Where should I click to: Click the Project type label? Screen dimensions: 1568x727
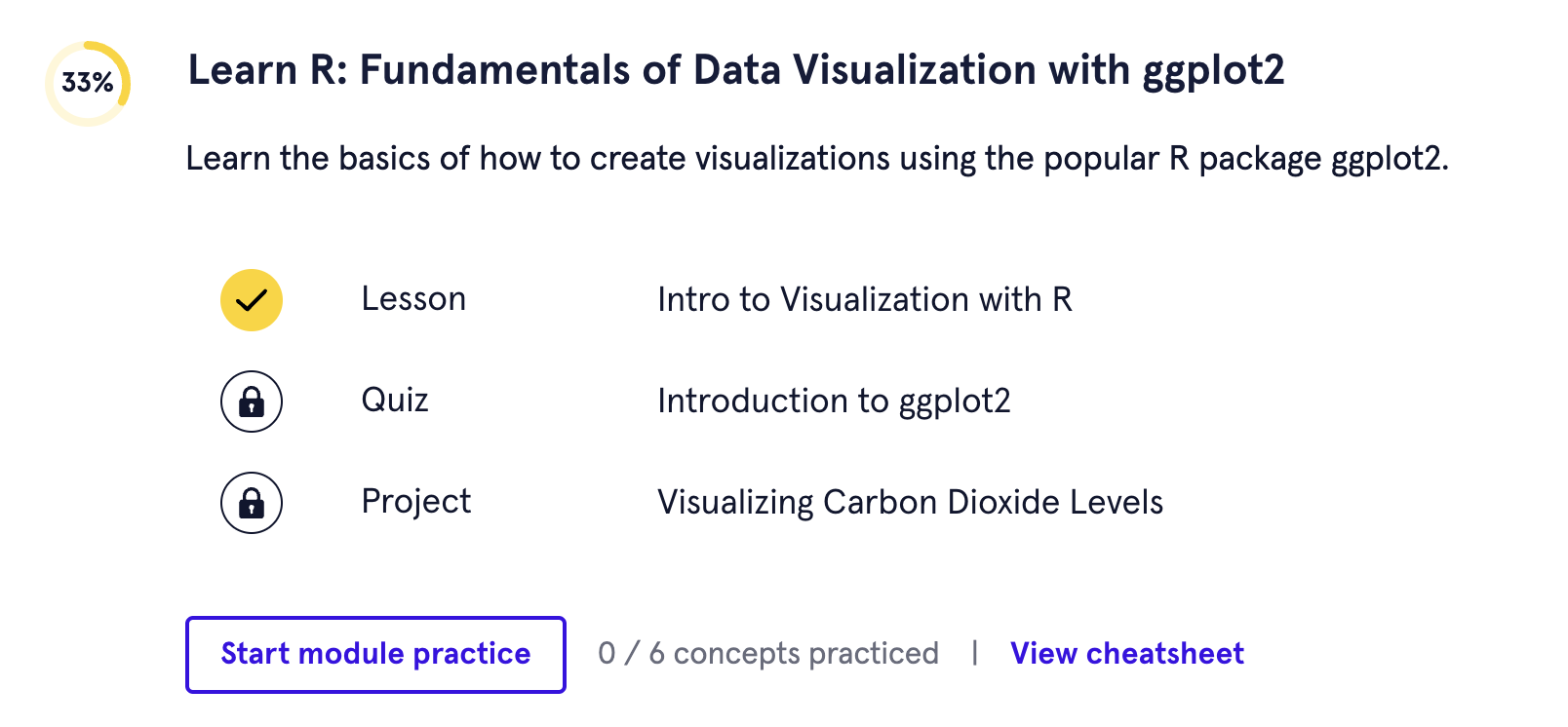[x=416, y=502]
